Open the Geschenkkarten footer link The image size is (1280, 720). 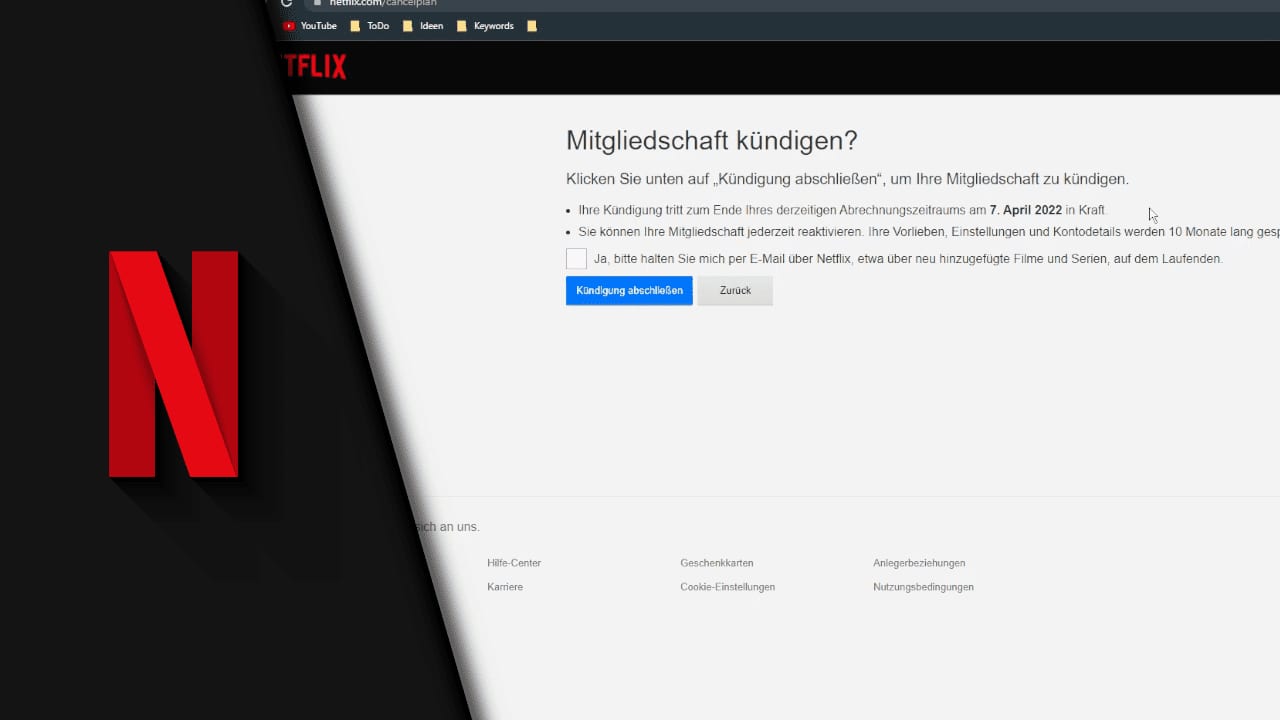[x=717, y=563]
